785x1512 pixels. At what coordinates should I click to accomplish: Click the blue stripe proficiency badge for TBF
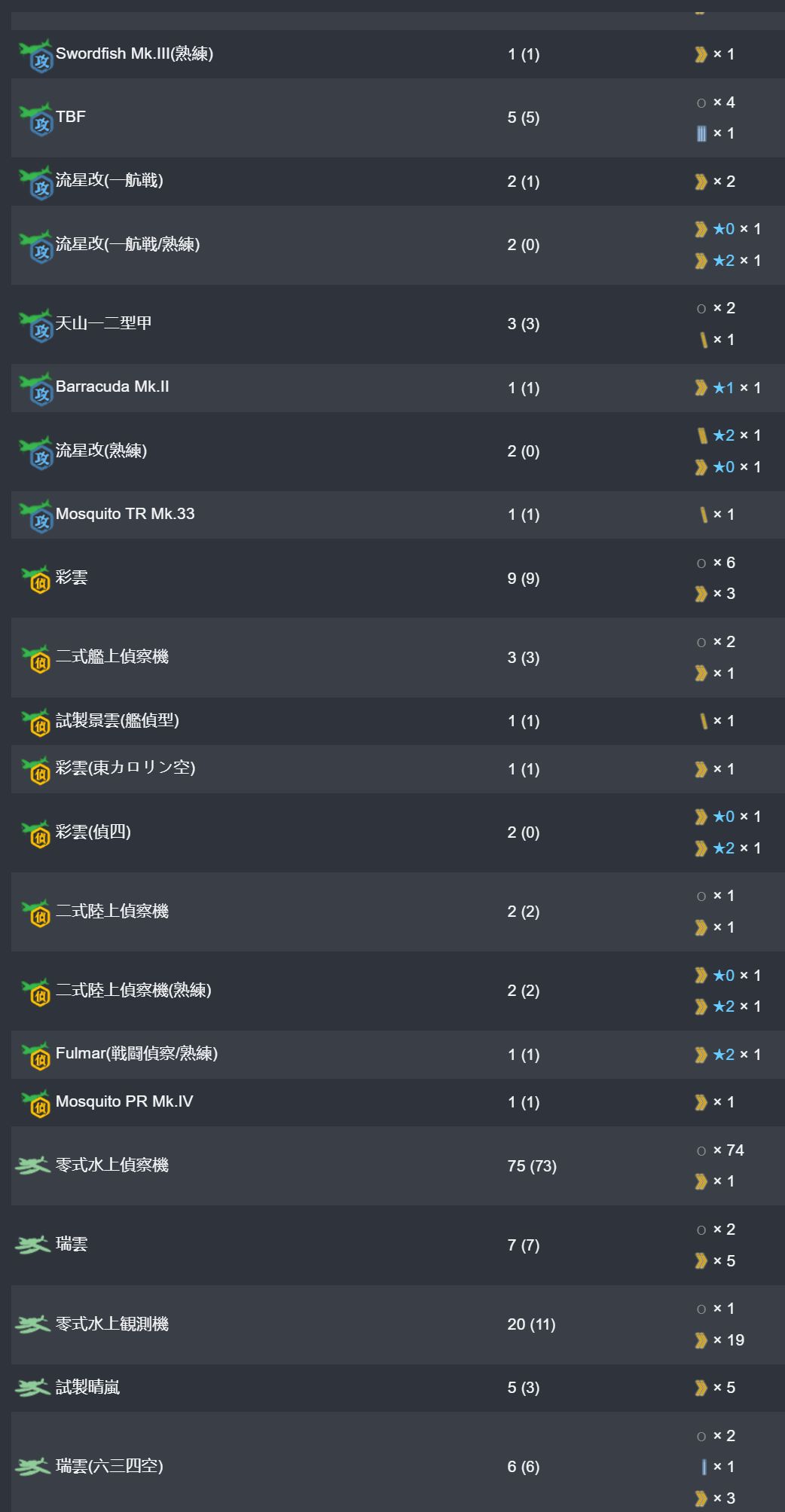pyautogui.click(x=701, y=133)
